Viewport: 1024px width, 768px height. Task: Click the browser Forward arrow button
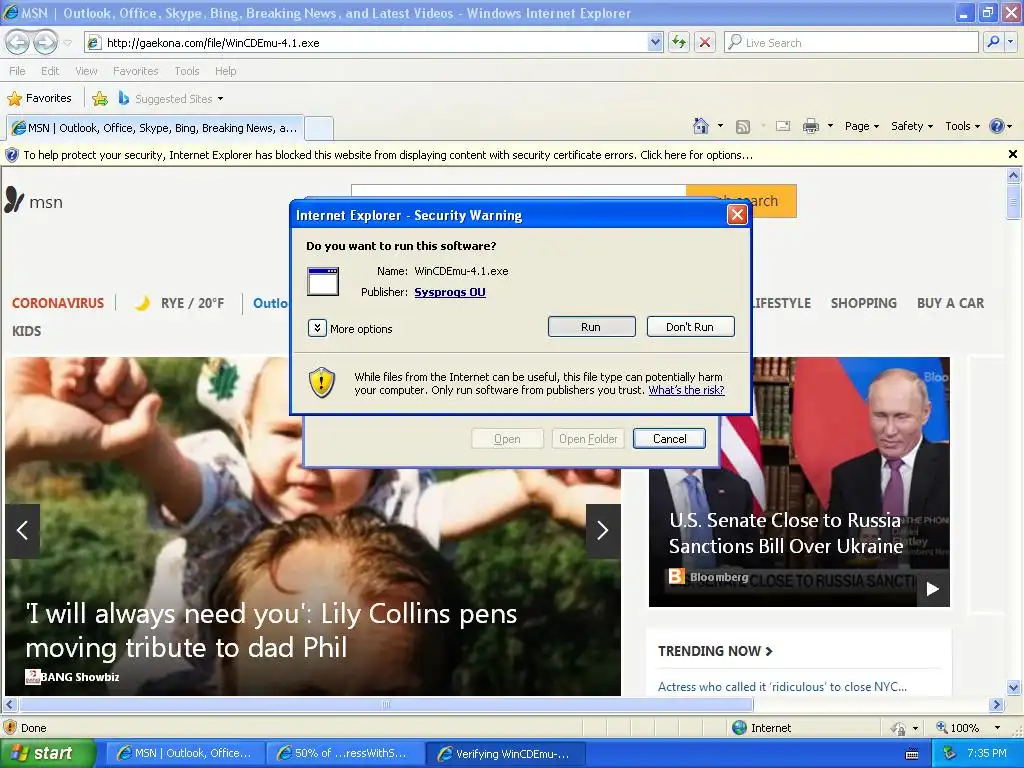coord(45,42)
